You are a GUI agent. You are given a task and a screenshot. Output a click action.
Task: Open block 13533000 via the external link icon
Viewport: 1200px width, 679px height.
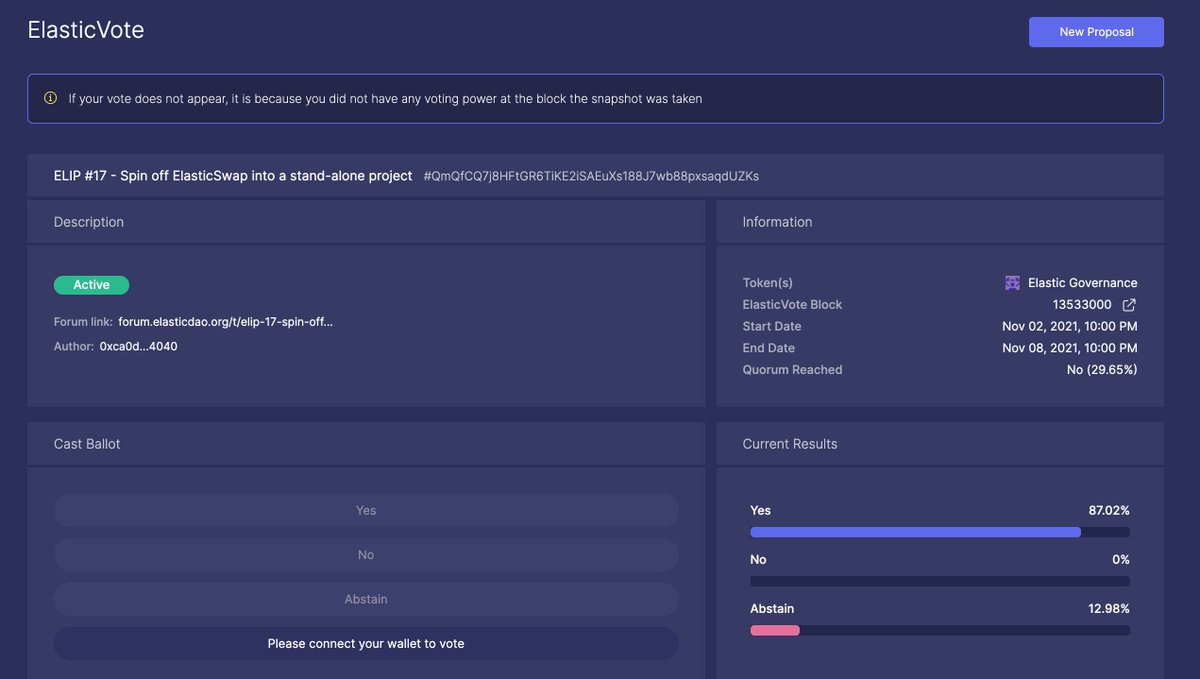tap(1129, 304)
